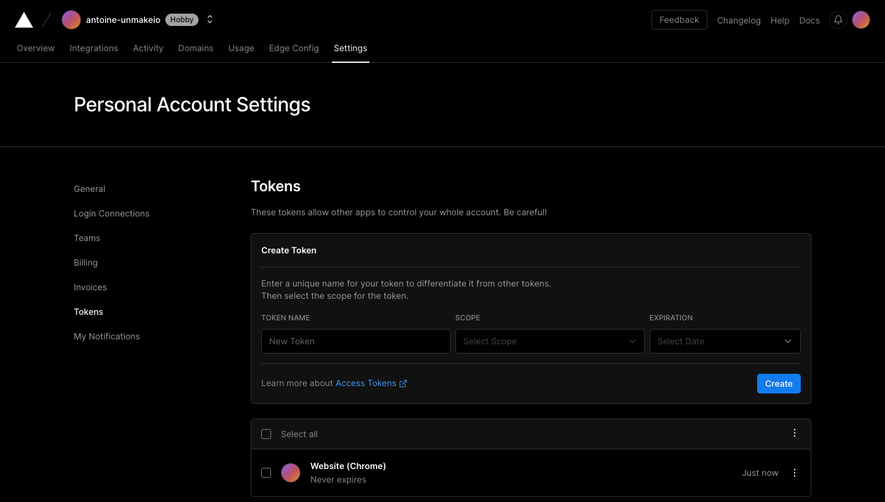The image size is (885, 502).
Task: Select the Settings tab
Action: pyautogui.click(x=350, y=49)
